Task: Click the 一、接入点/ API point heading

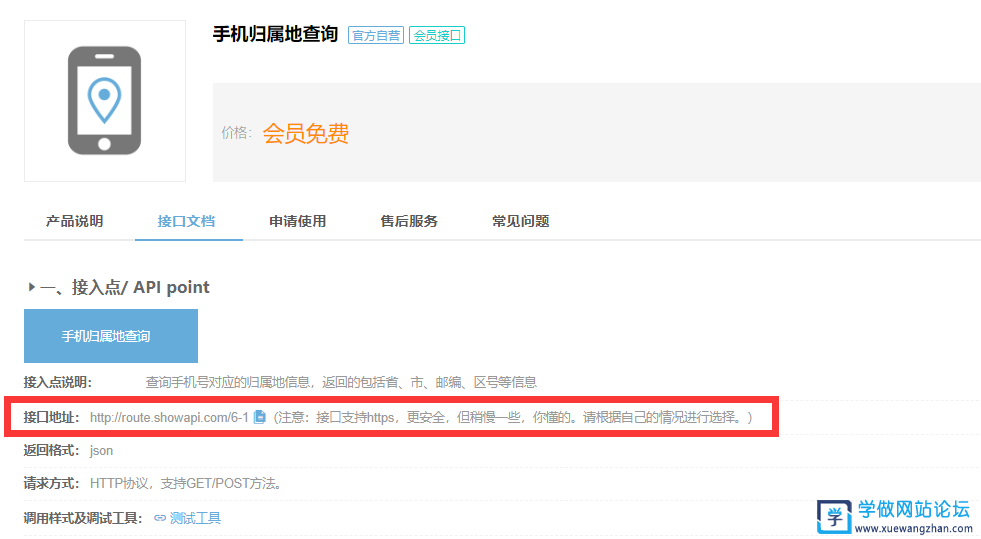Action: [x=125, y=287]
